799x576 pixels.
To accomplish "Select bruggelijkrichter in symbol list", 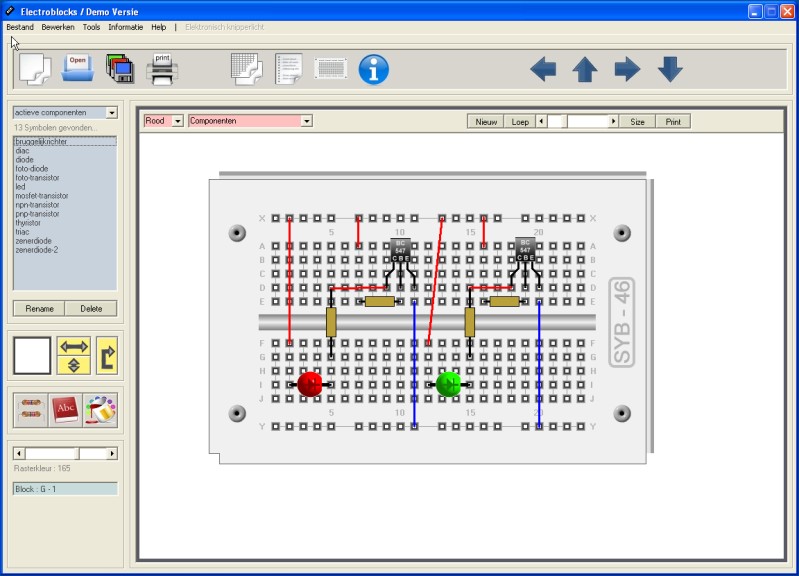I will click(65, 141).
